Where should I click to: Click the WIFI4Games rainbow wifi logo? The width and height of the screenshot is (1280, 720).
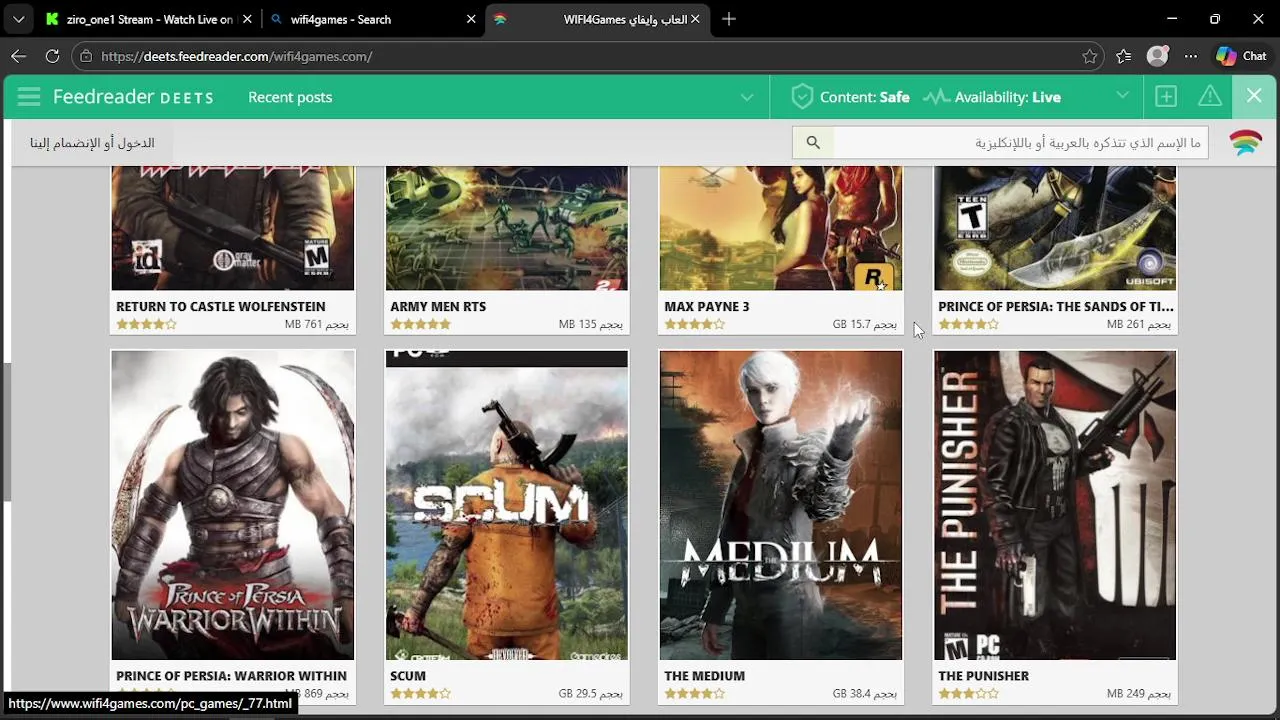pyautogui.click(x=1245, y=143)
